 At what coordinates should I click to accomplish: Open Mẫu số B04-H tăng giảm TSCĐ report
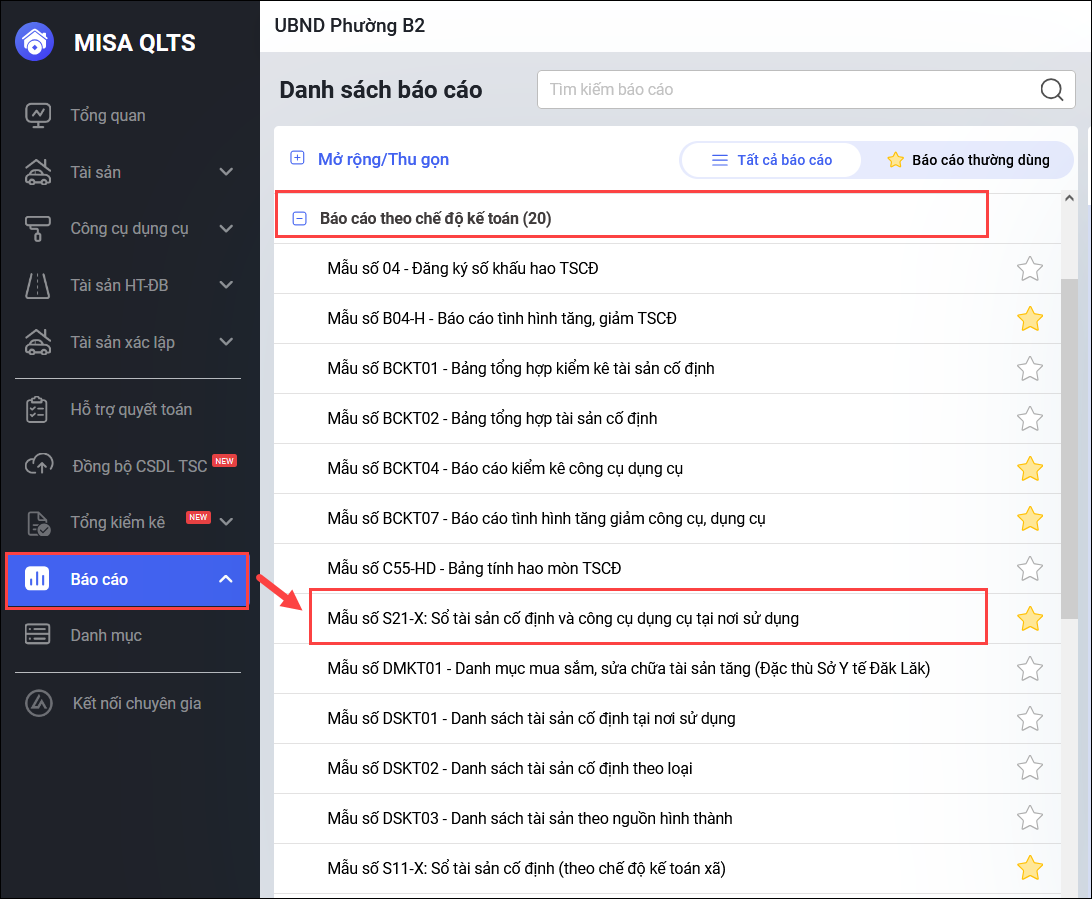point(502,318)
